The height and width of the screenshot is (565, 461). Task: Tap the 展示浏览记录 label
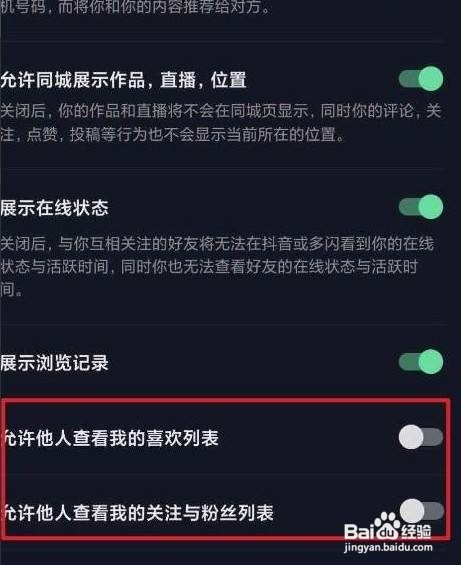[x=54, y=363]
